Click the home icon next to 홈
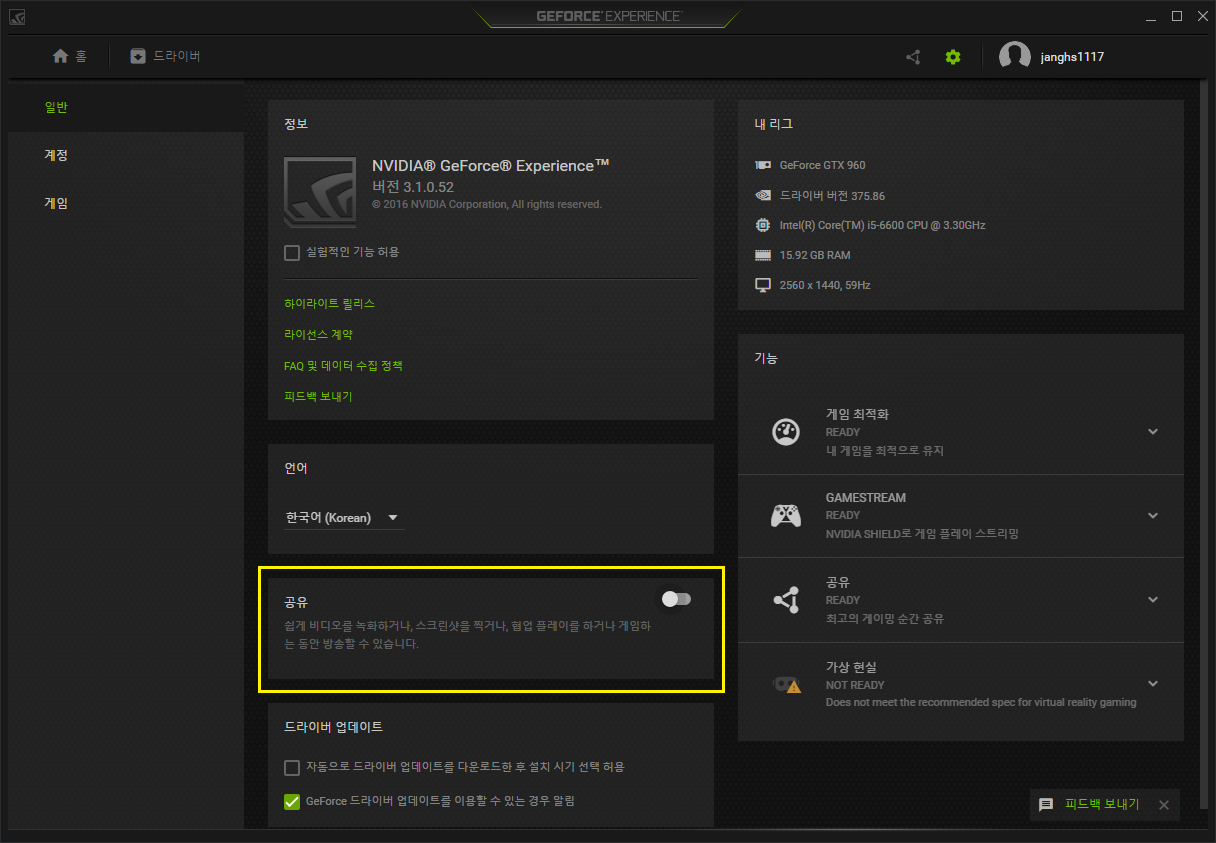Viewport: 1216px width, 843px height. (x=60, y=56)
